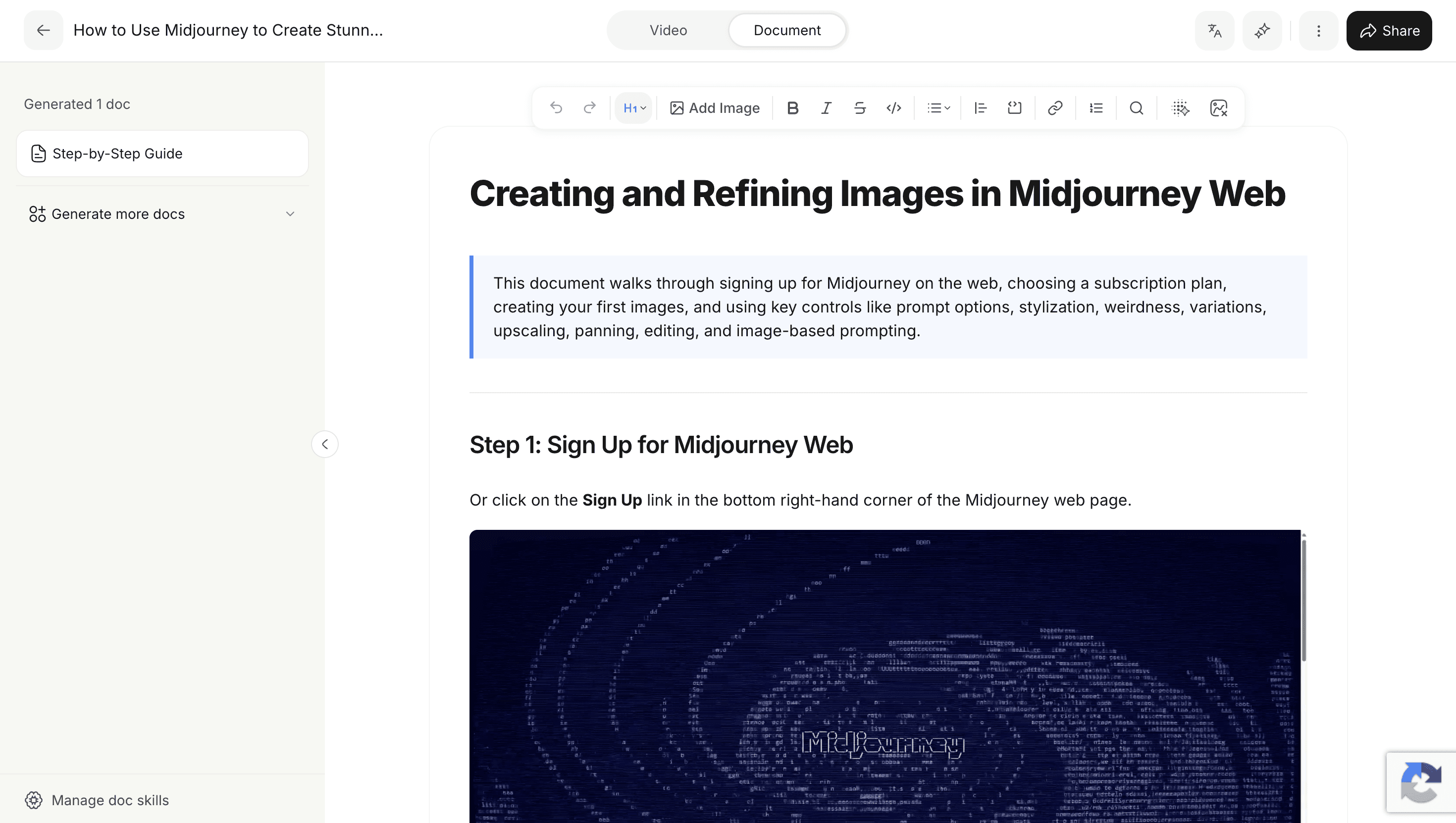The height and width of the screenshot is (823, 1456).
Task: Select the Document tab
Action: coord(787,31)
